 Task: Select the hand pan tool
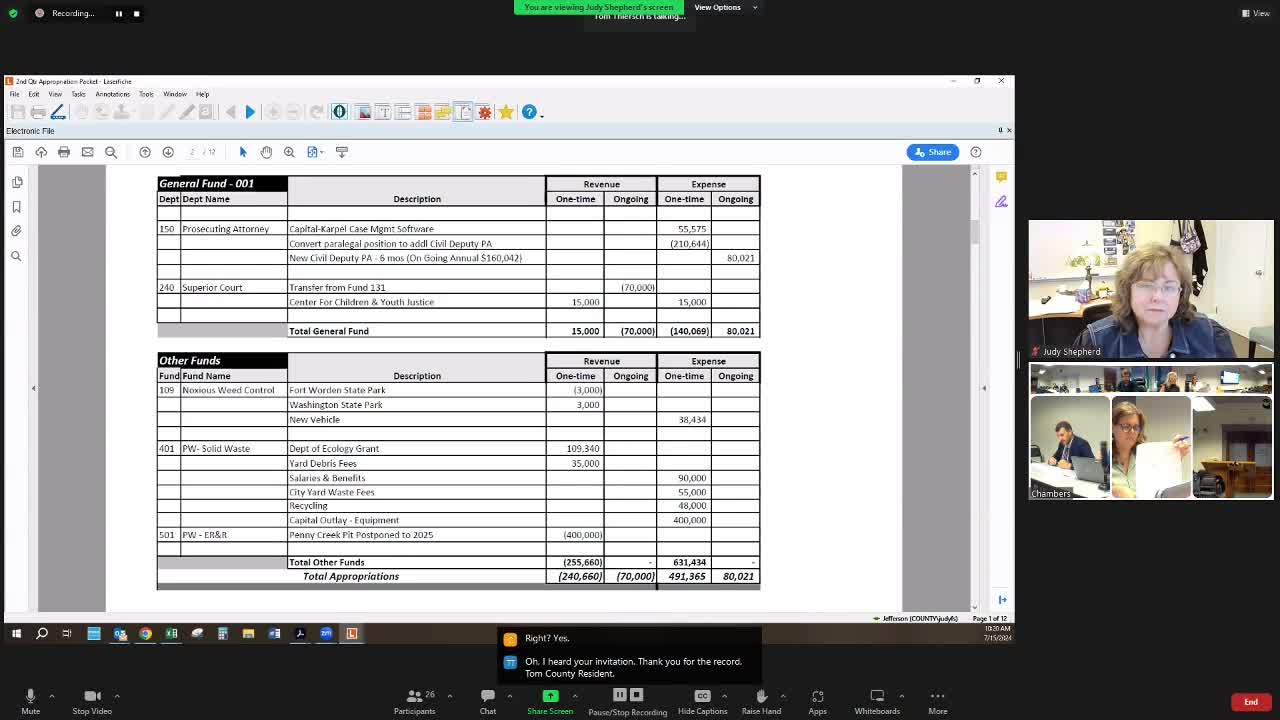coord(266,152)
